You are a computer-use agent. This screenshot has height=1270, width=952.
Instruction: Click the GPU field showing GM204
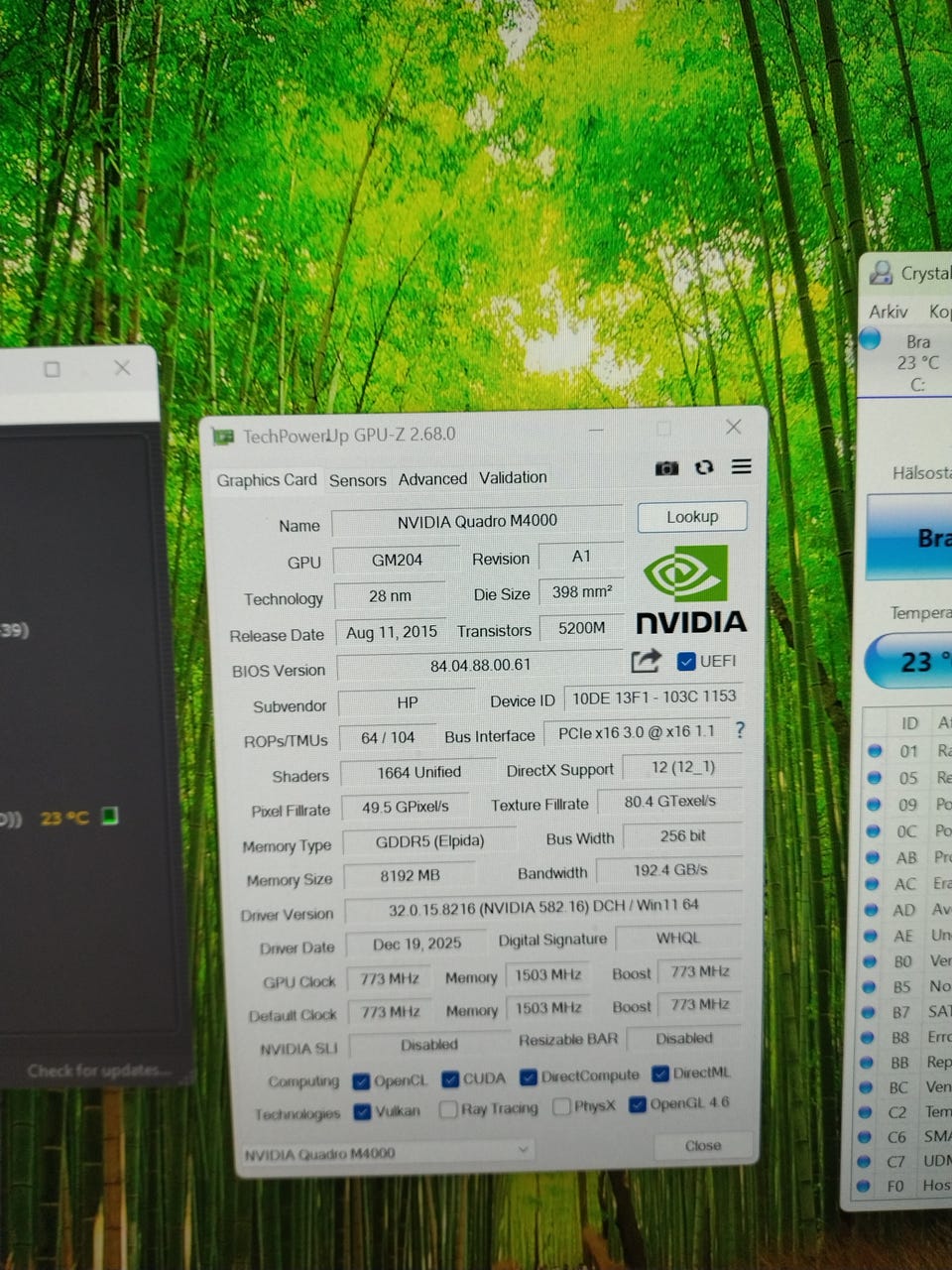[x=397, y=560]
